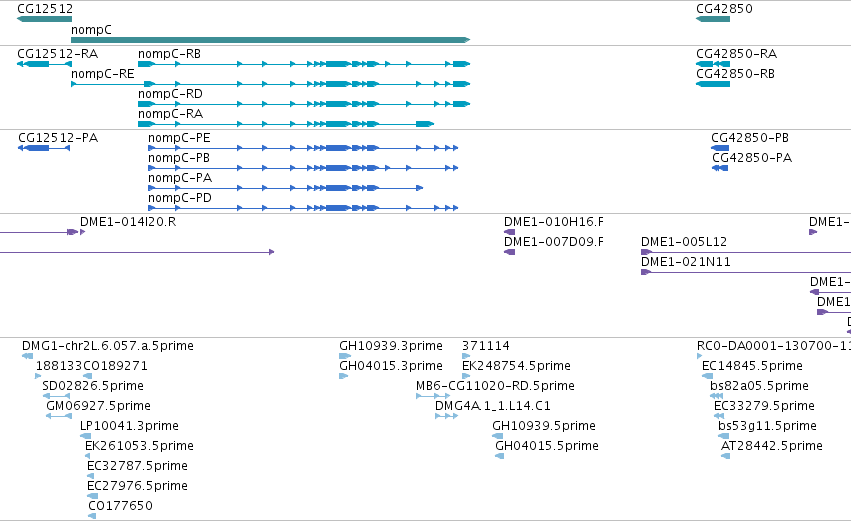This screenshot has width=851, height=521.
Task: Select the DME1-021N11 feature label
Action: point(686,262)
